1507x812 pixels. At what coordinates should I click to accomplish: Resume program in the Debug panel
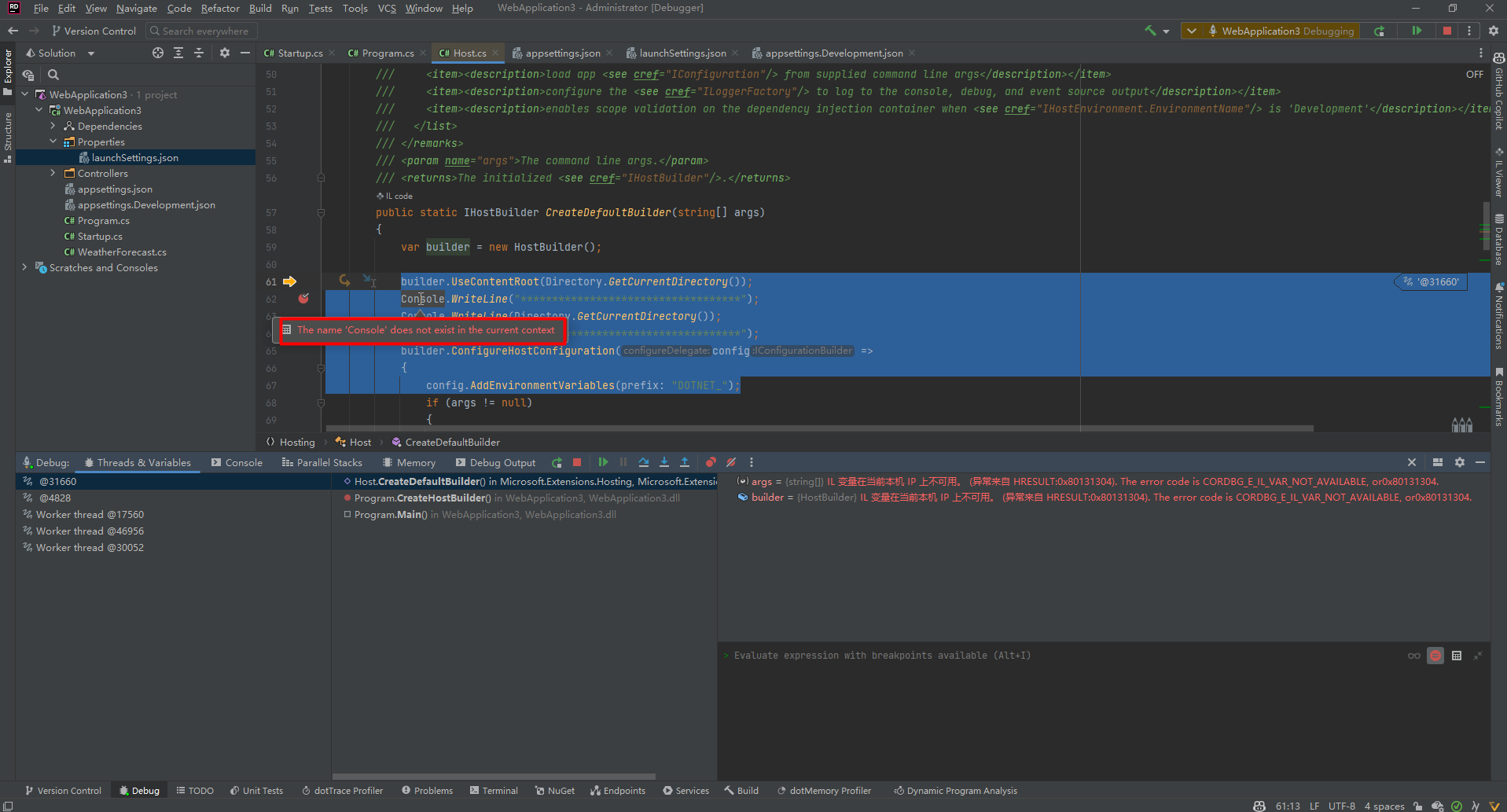click(x=603, y=462)
